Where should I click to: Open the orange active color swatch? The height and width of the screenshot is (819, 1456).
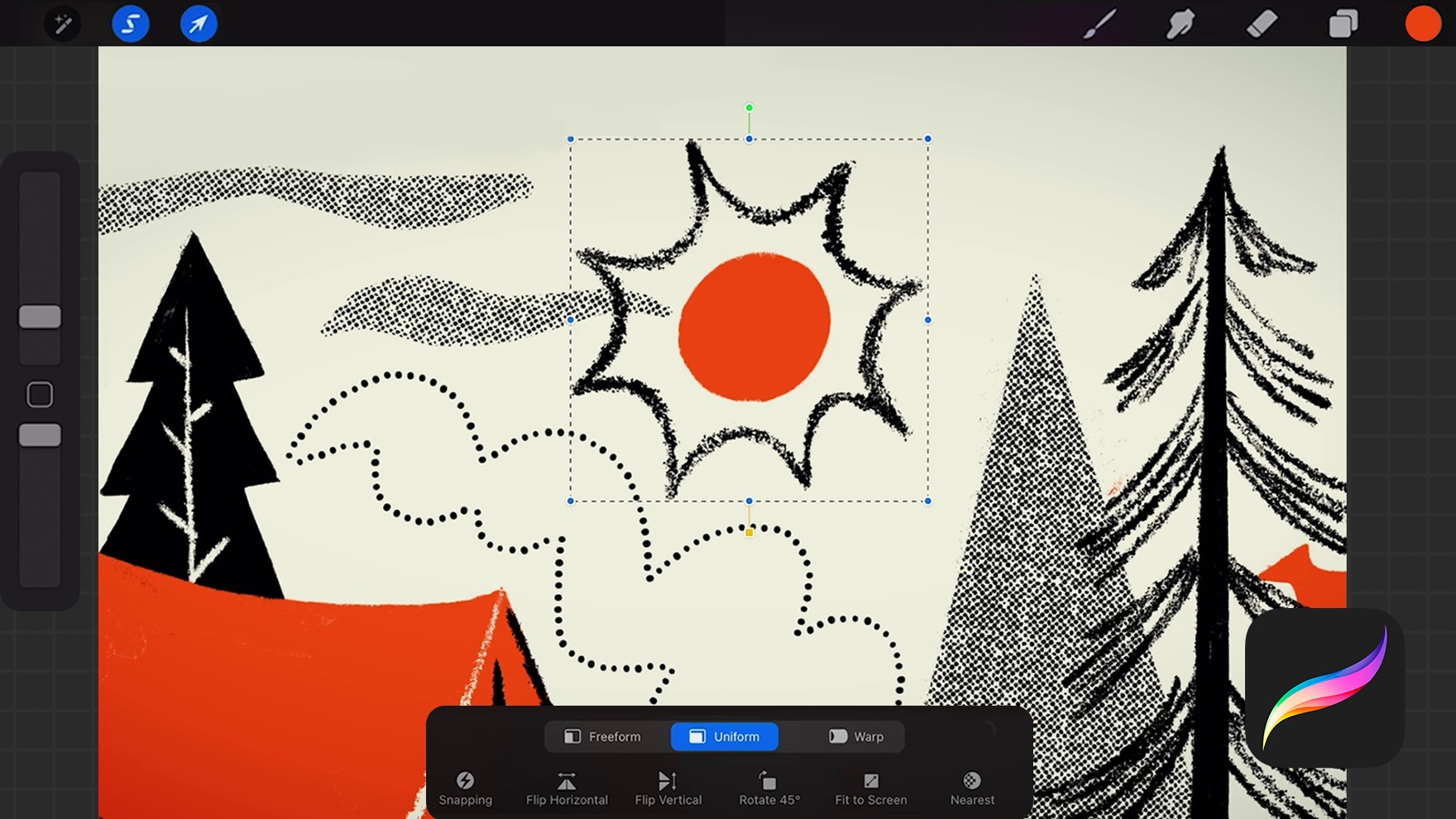click(x=1423, y=24)
